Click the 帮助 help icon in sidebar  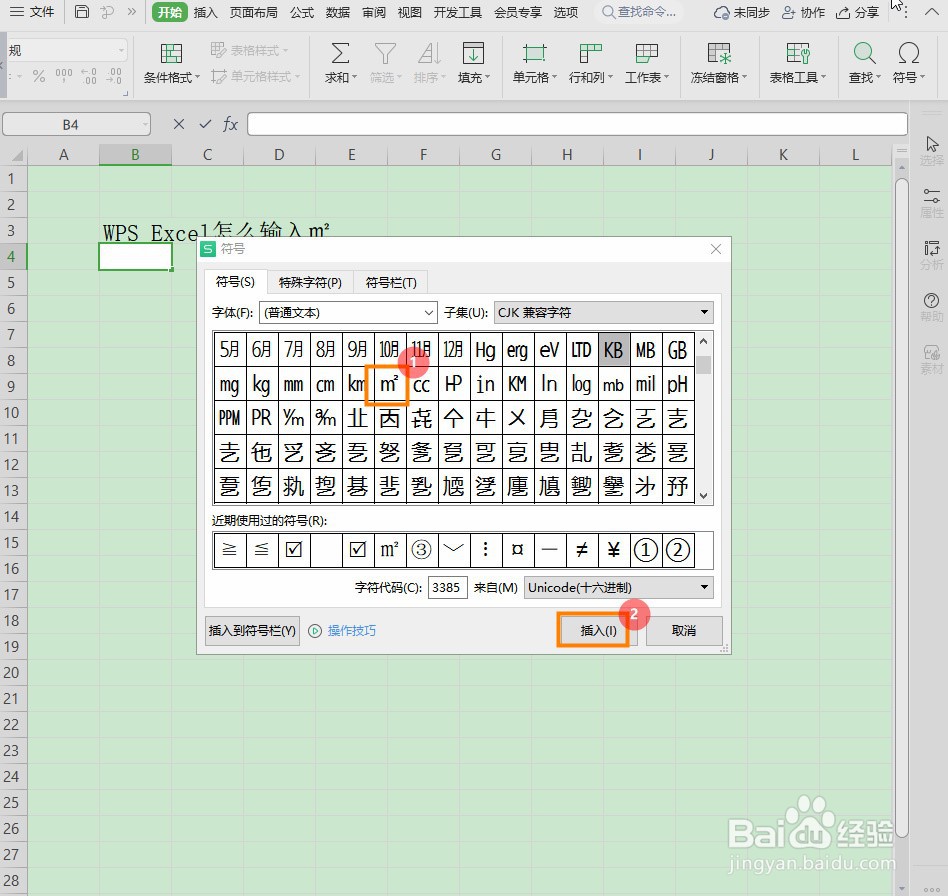932,307
